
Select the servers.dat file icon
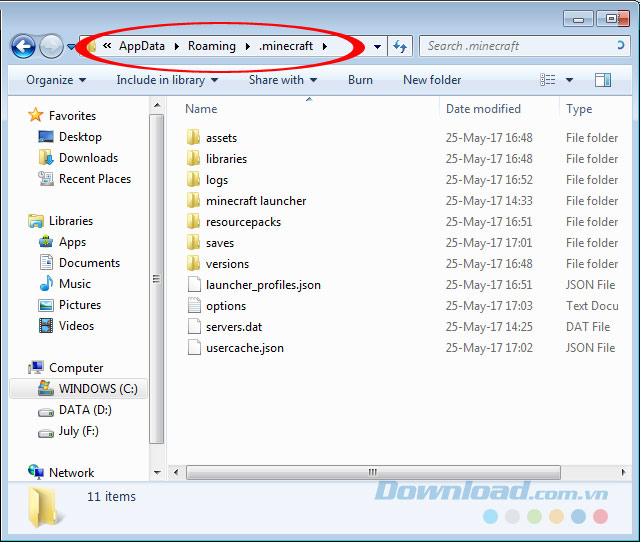(x=194, y=327)
